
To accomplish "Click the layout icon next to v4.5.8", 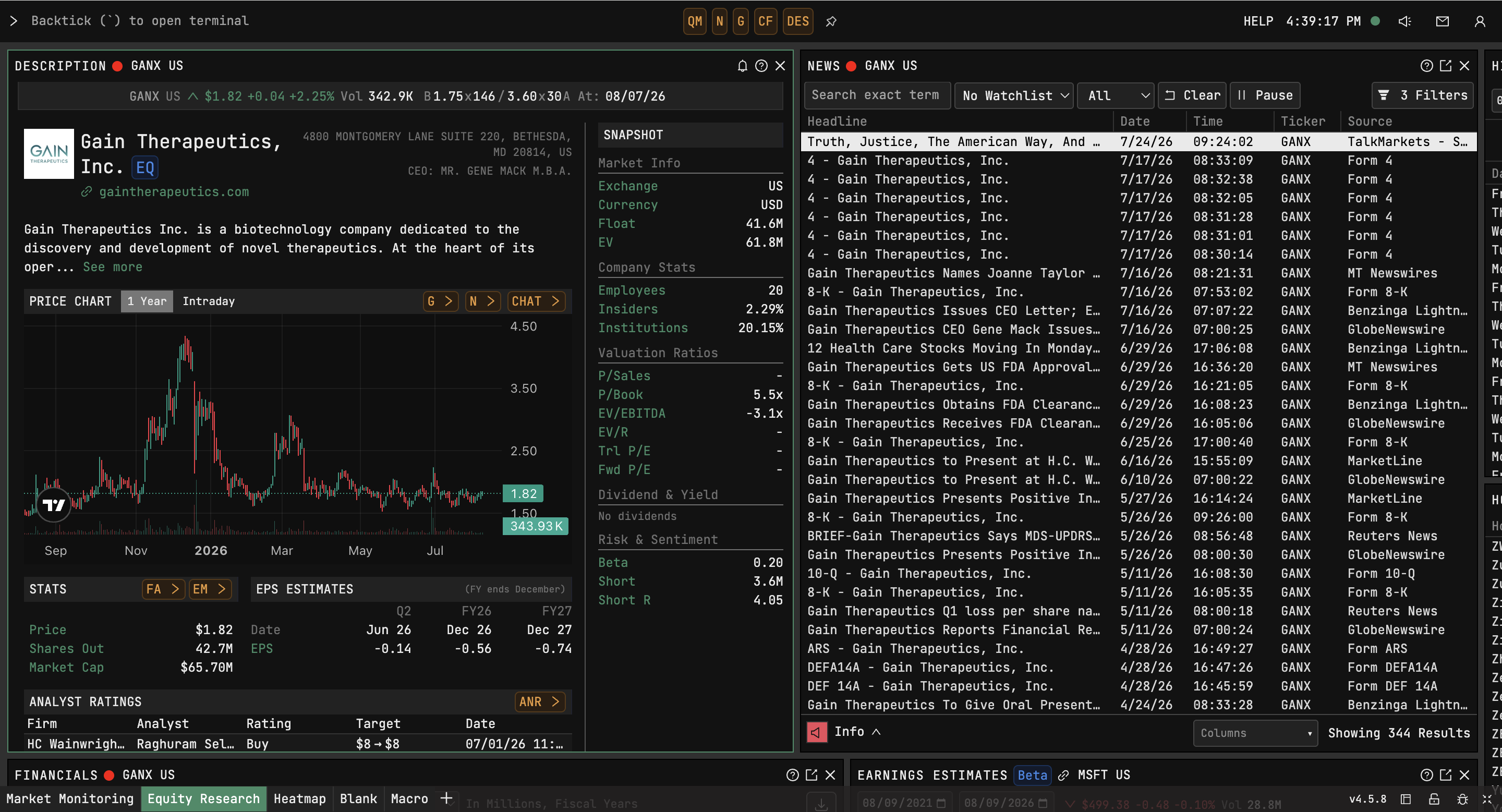I will point(1406,798).
